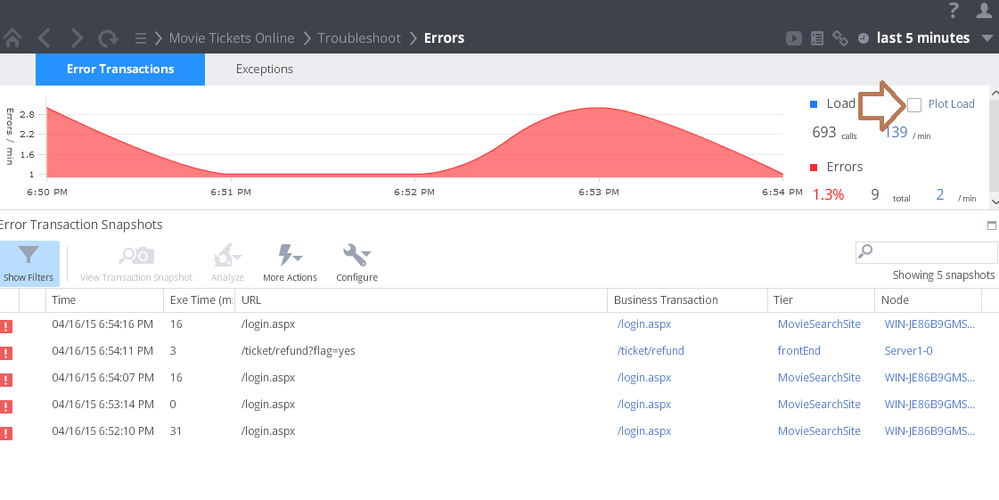Click the red Errors legend swatch

click(813, 168)
